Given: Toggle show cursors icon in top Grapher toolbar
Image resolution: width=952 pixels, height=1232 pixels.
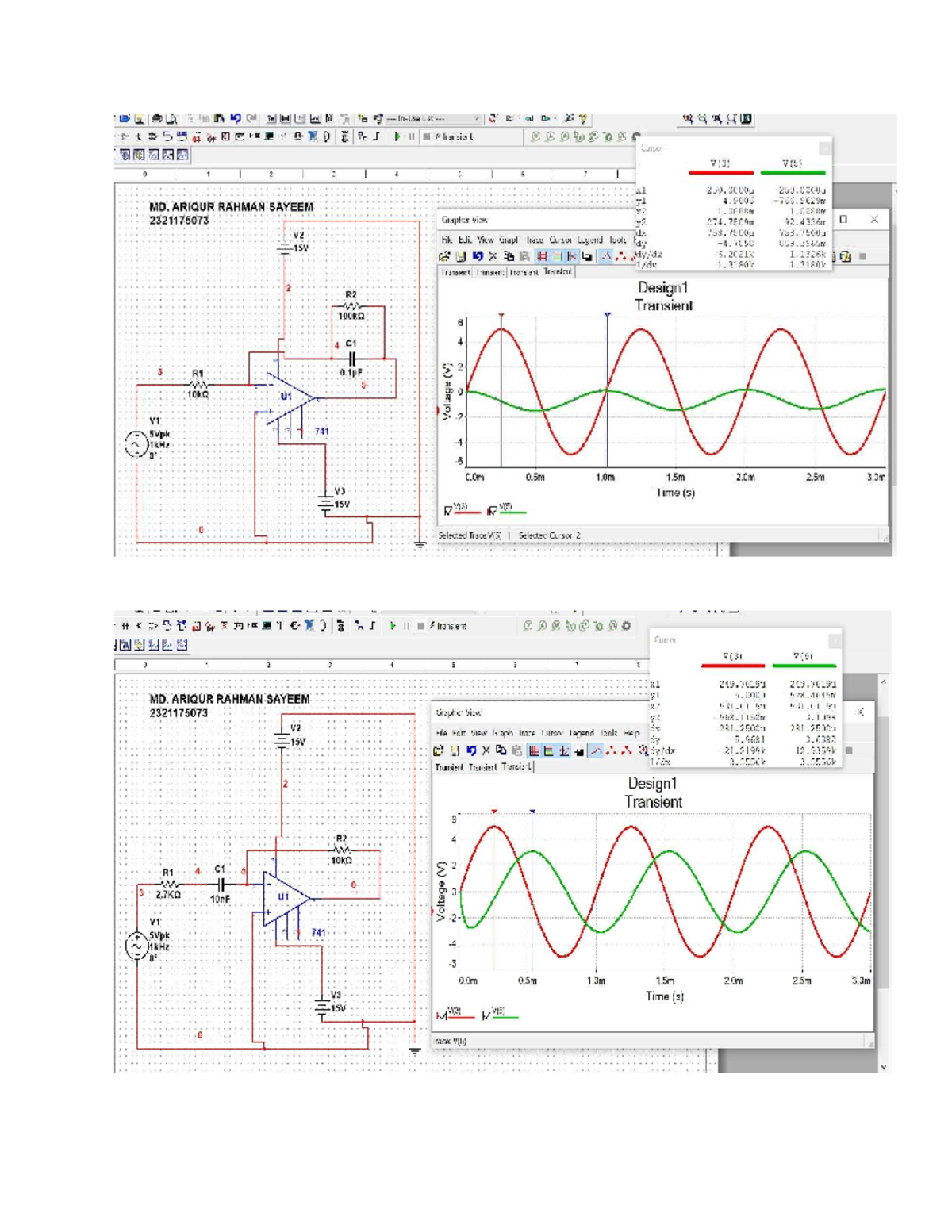Looking at the screenshot, I should click(571, 256).
